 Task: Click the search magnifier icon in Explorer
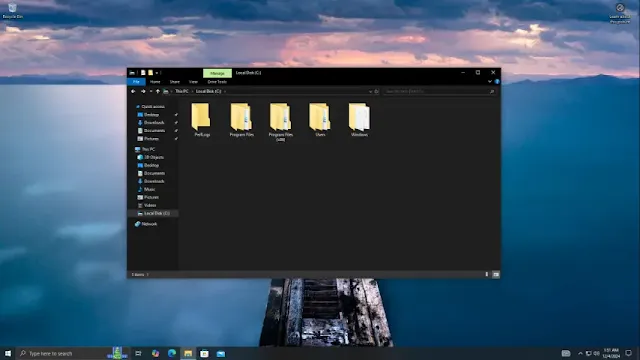point(492,91)
